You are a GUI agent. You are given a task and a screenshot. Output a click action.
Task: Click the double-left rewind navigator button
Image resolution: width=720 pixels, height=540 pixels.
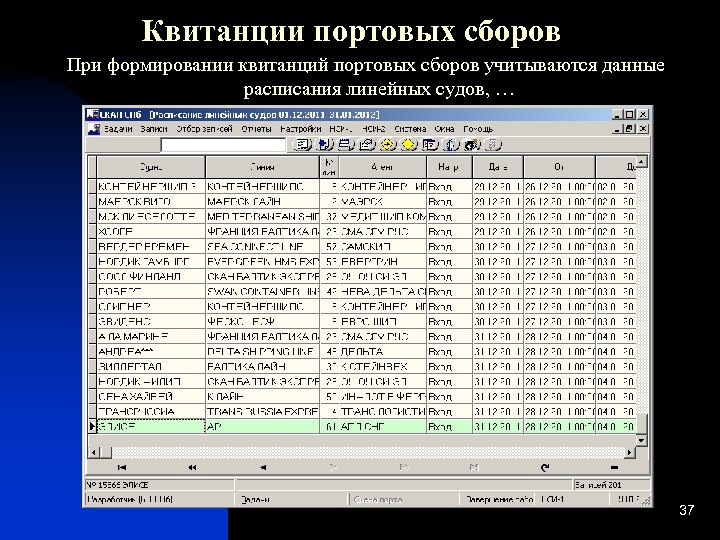tap(192, 467)
